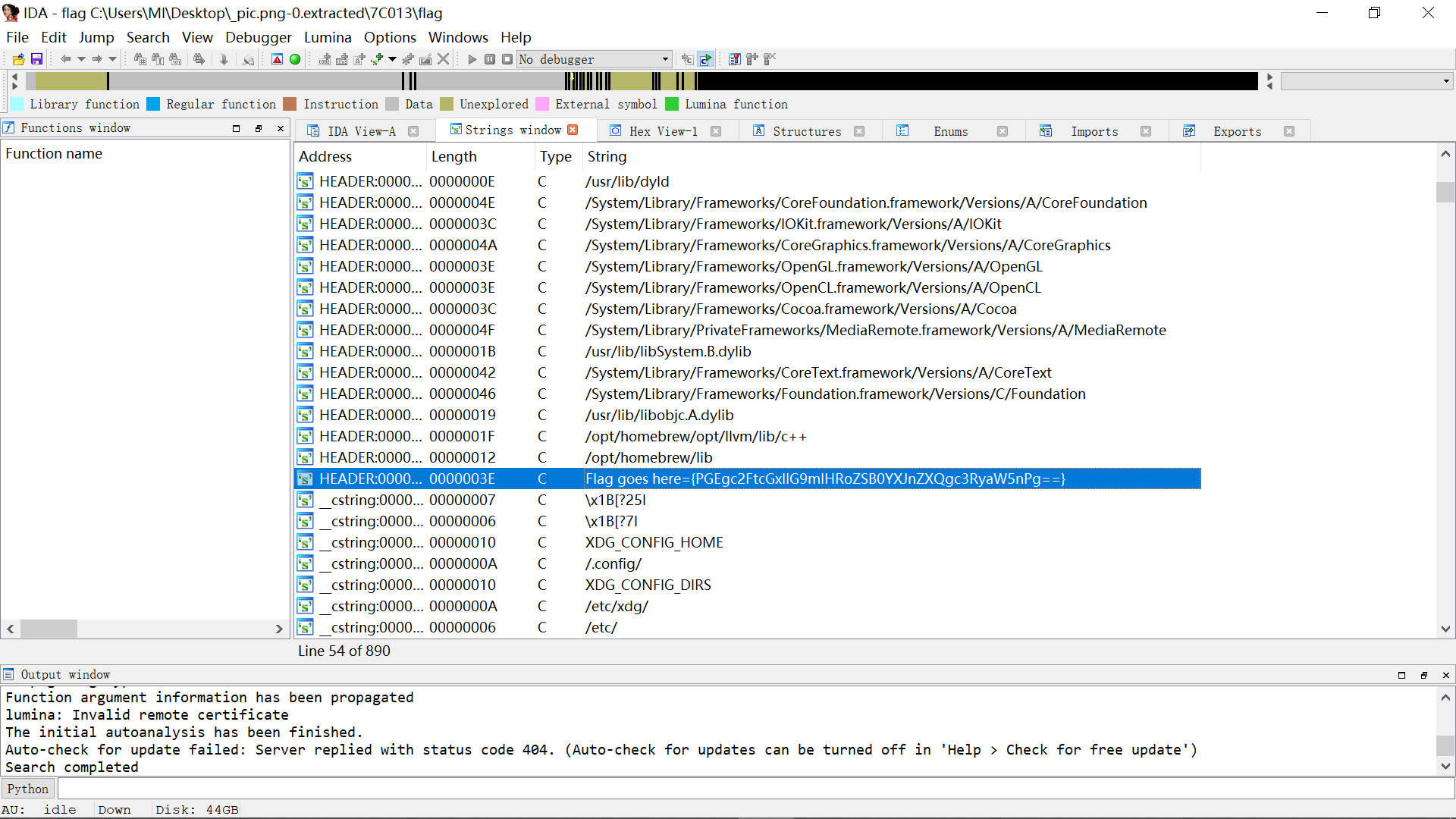Select the XDG_CONFIG_HOME string row

pyautogui.click(x=747, y=542)
